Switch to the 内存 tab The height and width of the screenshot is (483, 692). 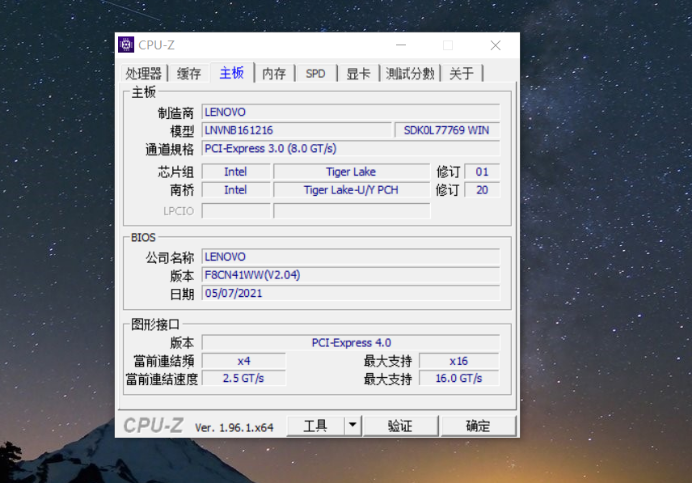(274, 73)
